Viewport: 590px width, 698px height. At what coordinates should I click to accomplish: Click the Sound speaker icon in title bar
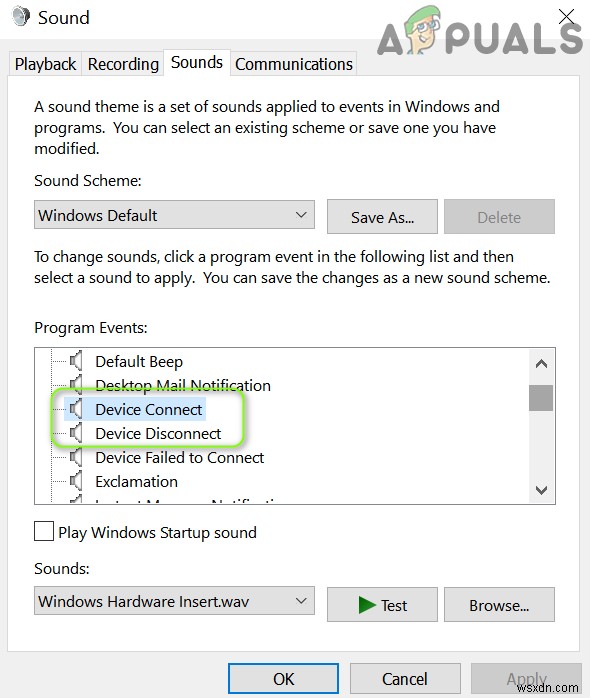[x=20, y=16]
